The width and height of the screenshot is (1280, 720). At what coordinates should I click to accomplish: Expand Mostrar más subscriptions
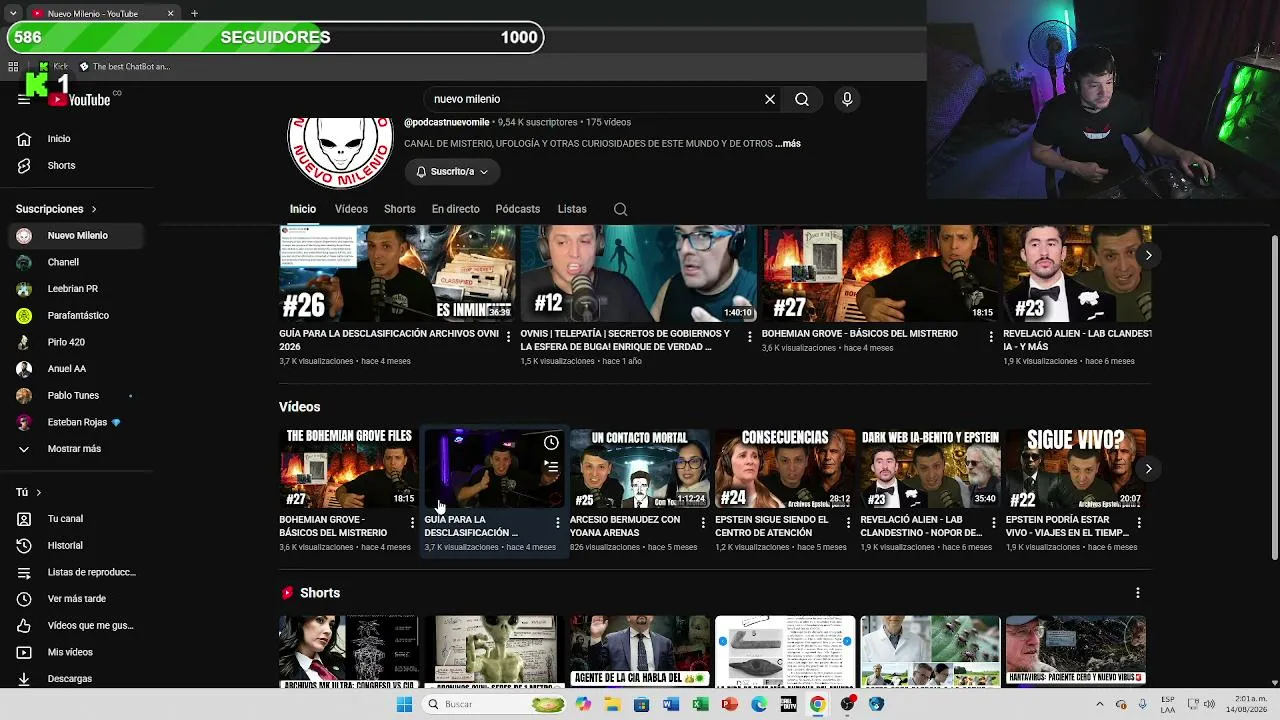point(76,449)
